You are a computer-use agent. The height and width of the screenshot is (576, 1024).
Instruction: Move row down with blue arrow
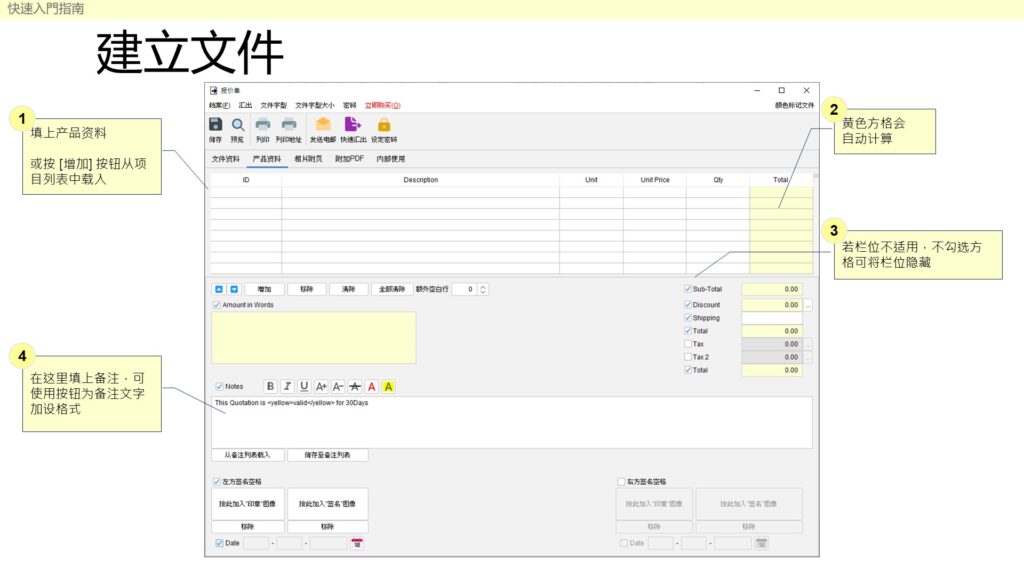(x=234, y=289)
